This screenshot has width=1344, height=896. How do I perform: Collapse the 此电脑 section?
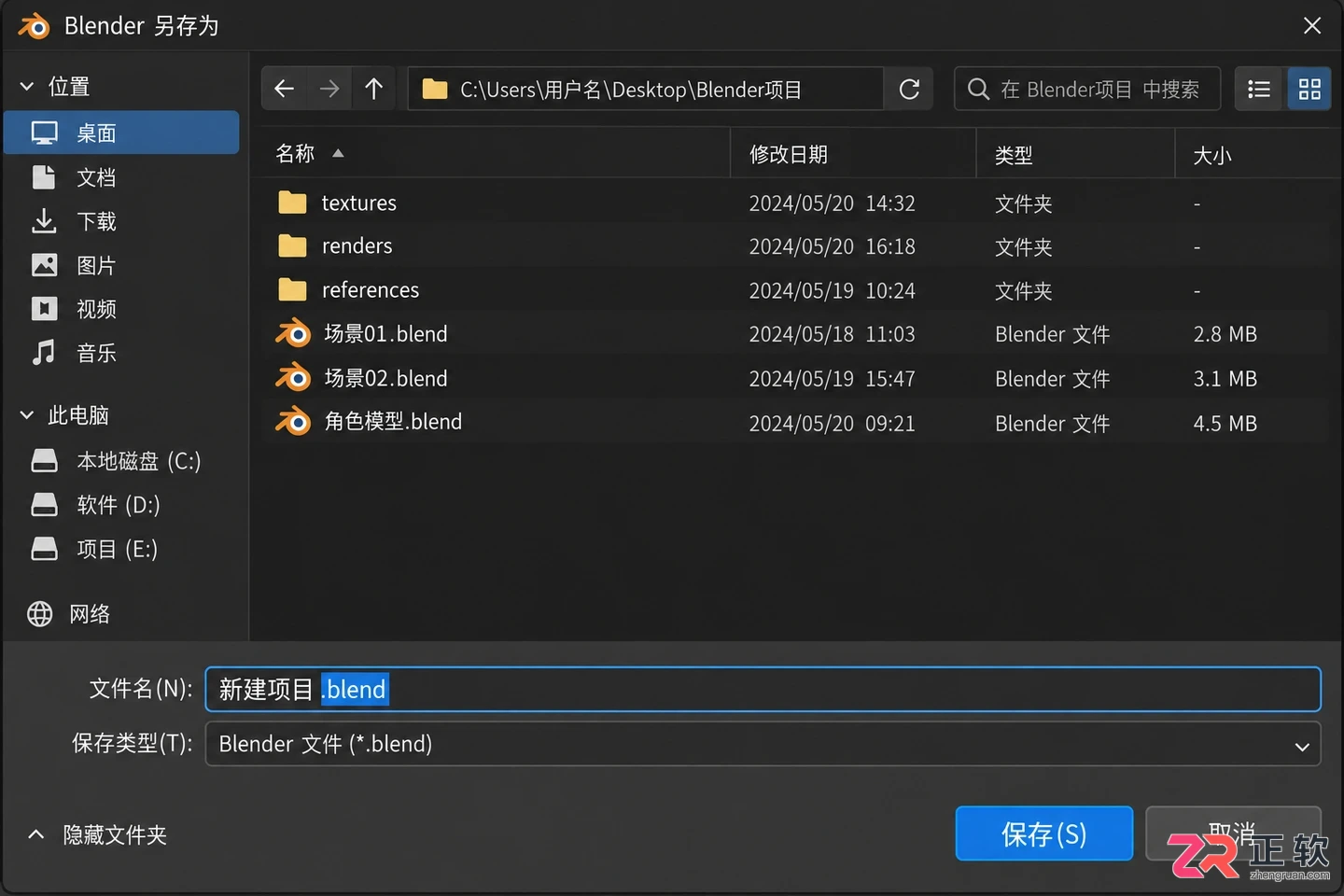[x=27, y=415]
